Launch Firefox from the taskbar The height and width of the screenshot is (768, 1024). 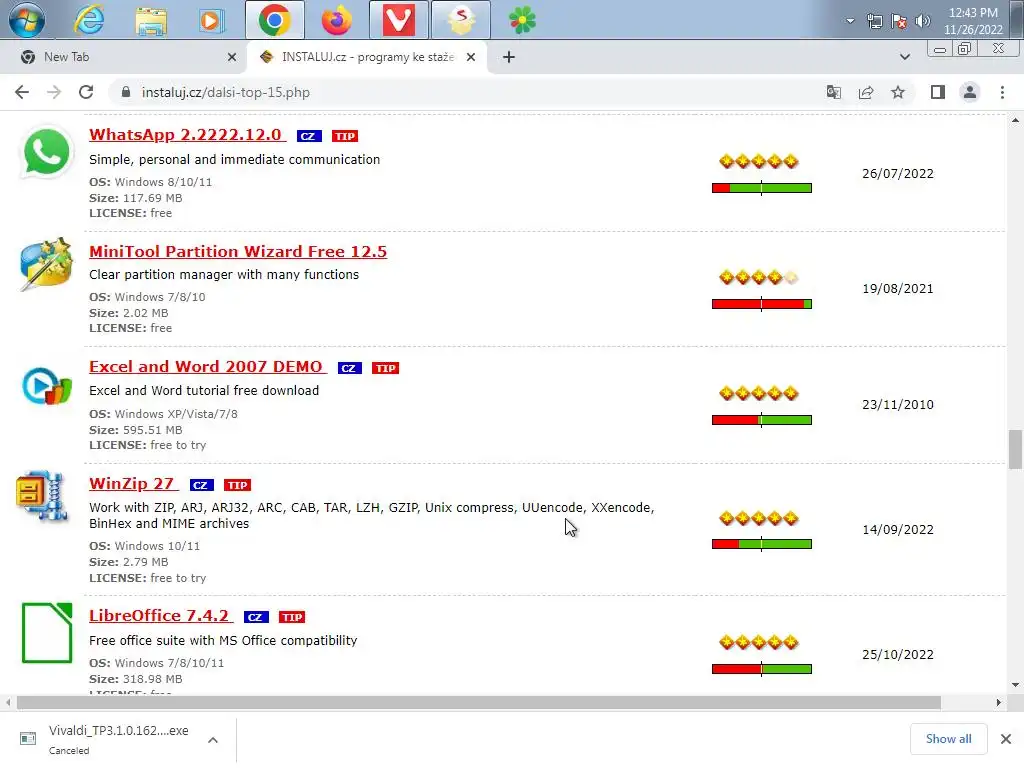[x=336, y=20]
